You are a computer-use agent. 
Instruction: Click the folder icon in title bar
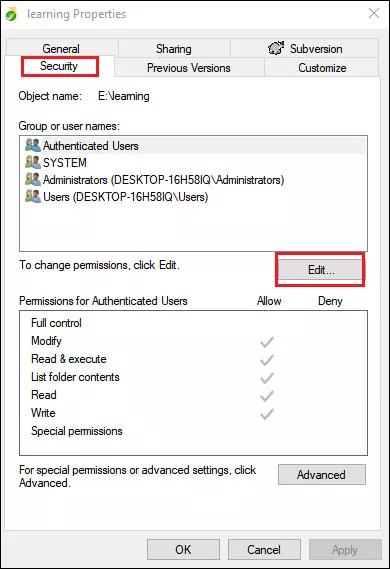(11, 13)
